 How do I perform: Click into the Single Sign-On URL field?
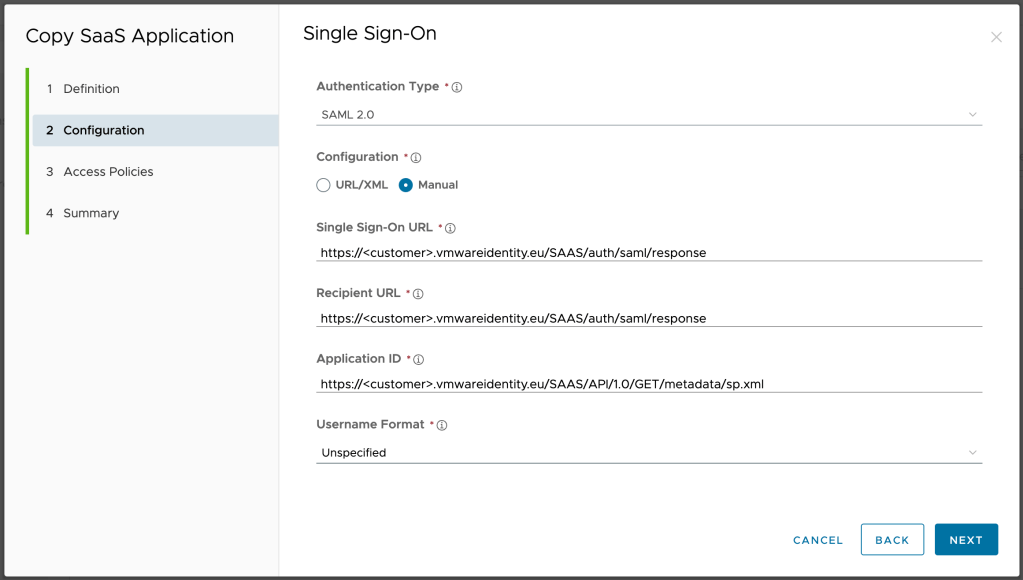pos(648,253)
